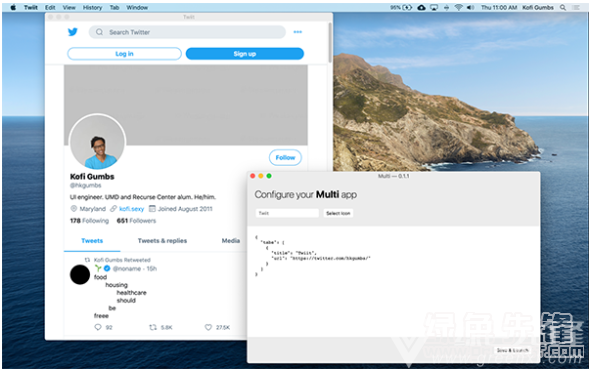
Task: Click the black avatar of @noname
Action: point(80,274)
